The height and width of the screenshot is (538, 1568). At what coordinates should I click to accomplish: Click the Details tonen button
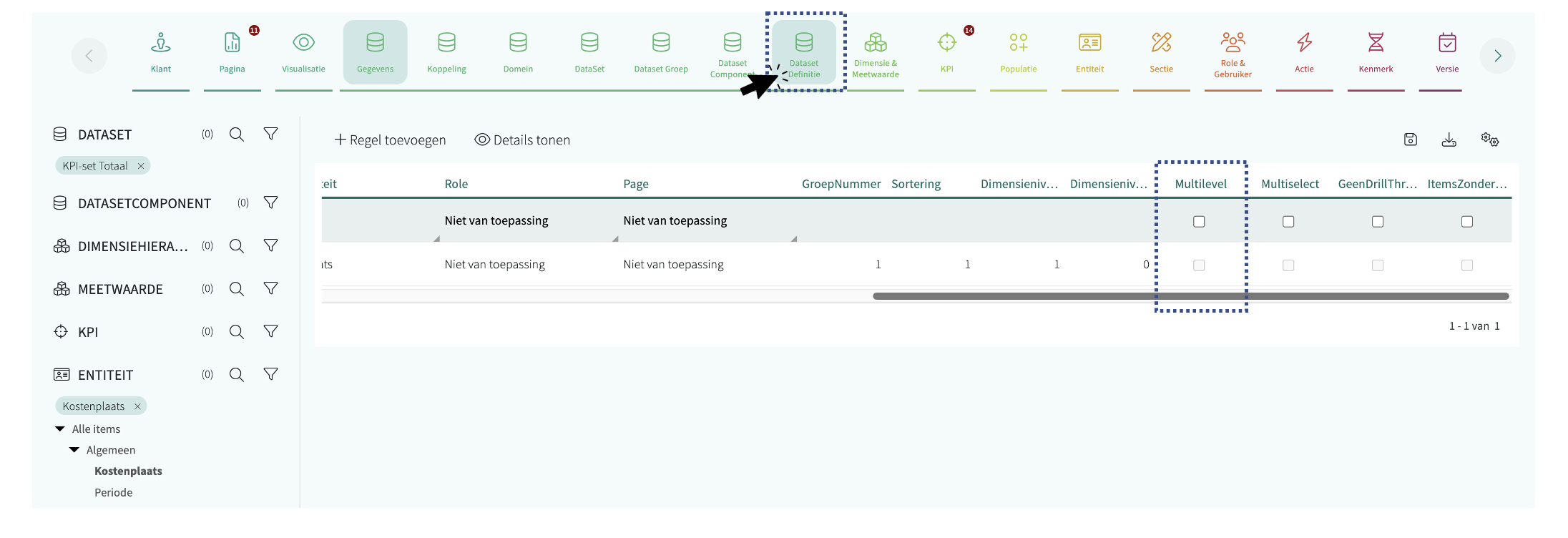click(x=522, y=140)
